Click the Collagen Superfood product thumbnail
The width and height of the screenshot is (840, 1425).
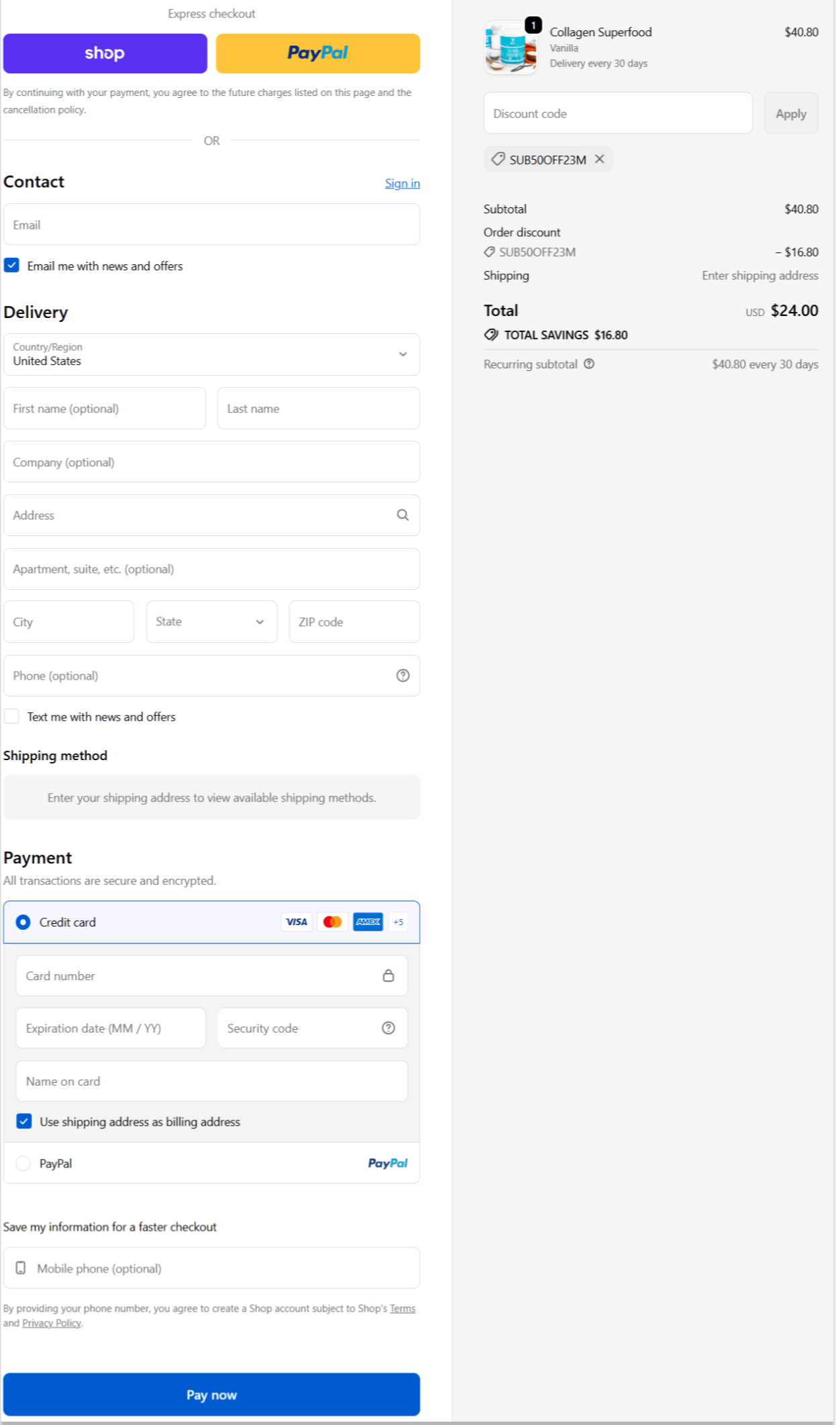pos(510,48)
